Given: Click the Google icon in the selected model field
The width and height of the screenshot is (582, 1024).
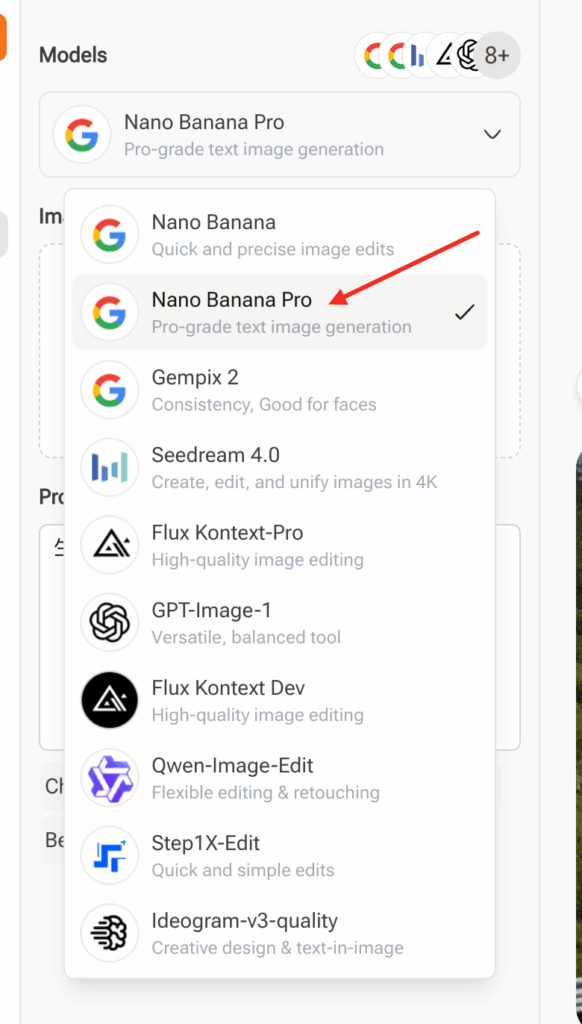Looking at the screenshot, I should click(x=82, y=133).
